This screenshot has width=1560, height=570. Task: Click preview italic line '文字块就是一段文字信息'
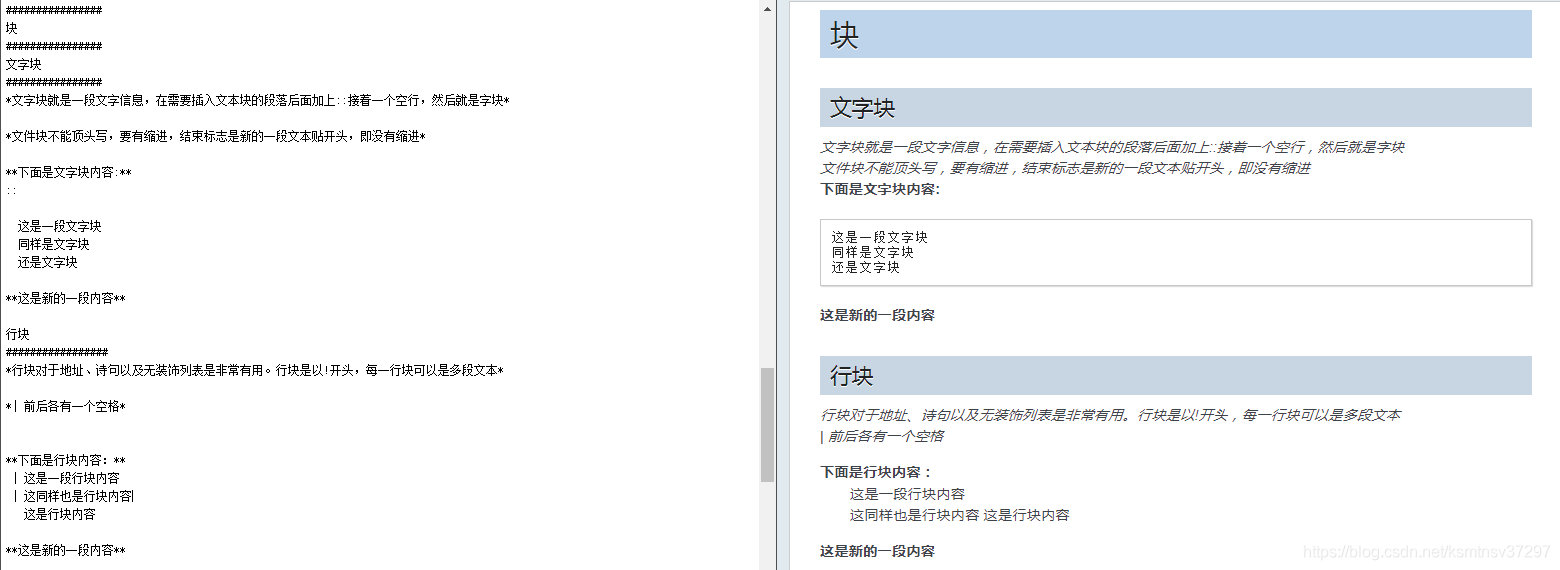pyautogui.click(x=1112, y=147)
